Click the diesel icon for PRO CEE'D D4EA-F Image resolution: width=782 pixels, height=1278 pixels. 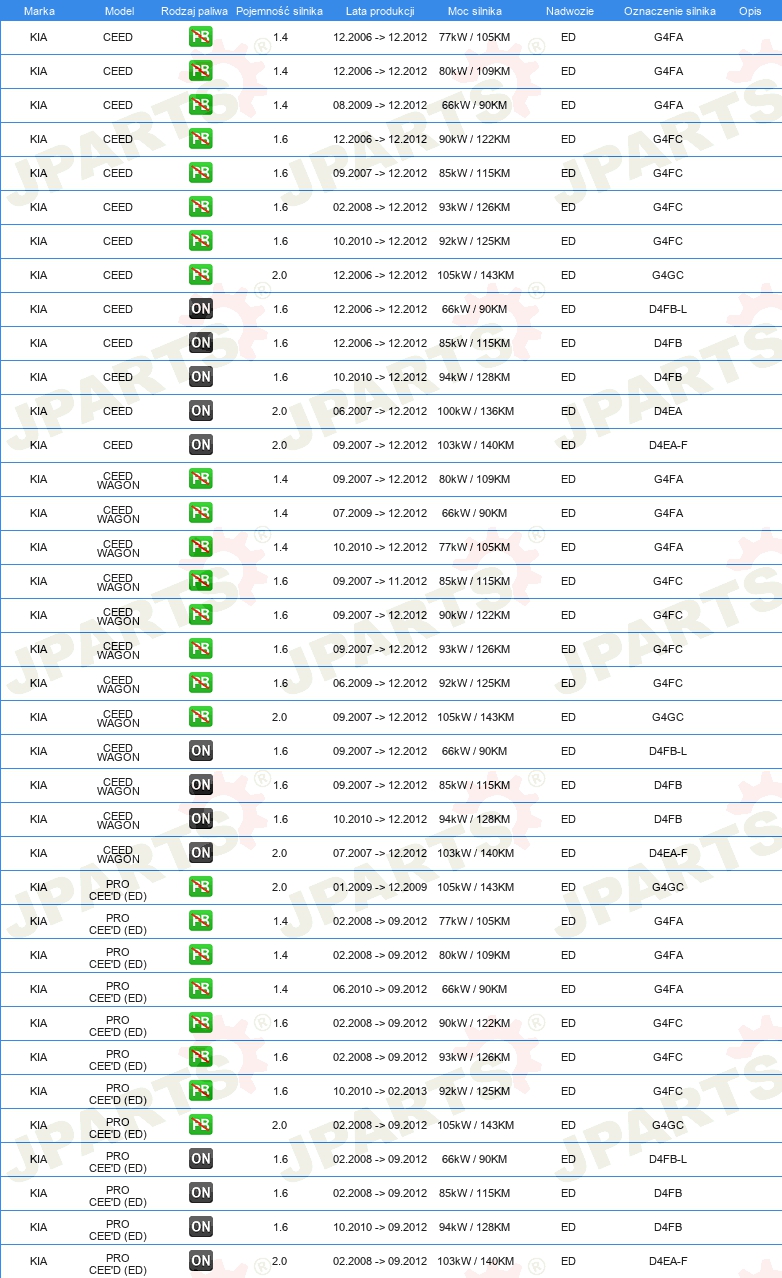(x=201, y=1261)
